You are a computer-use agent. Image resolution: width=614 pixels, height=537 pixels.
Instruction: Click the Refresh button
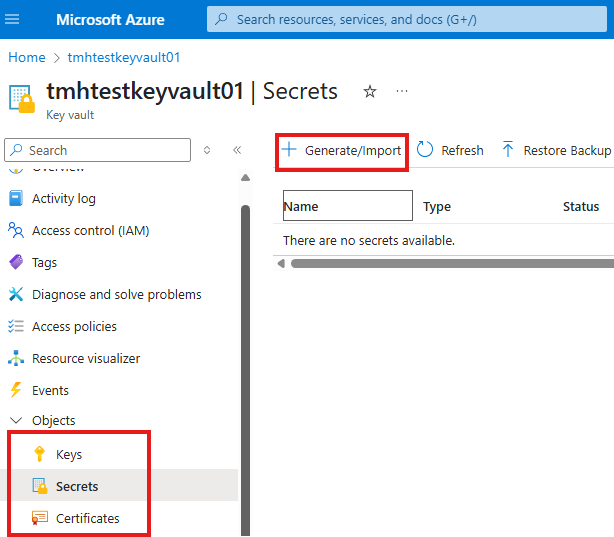click(x=450, y=150)
